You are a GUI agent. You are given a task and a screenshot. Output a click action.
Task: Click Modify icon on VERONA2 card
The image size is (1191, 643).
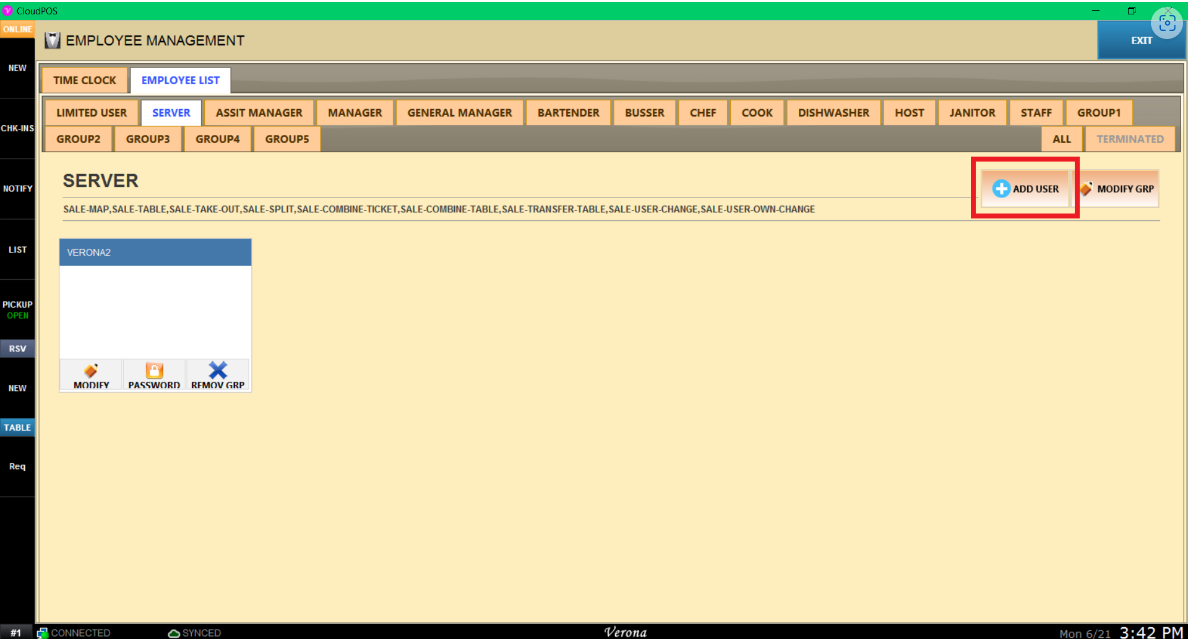[91, 370]
